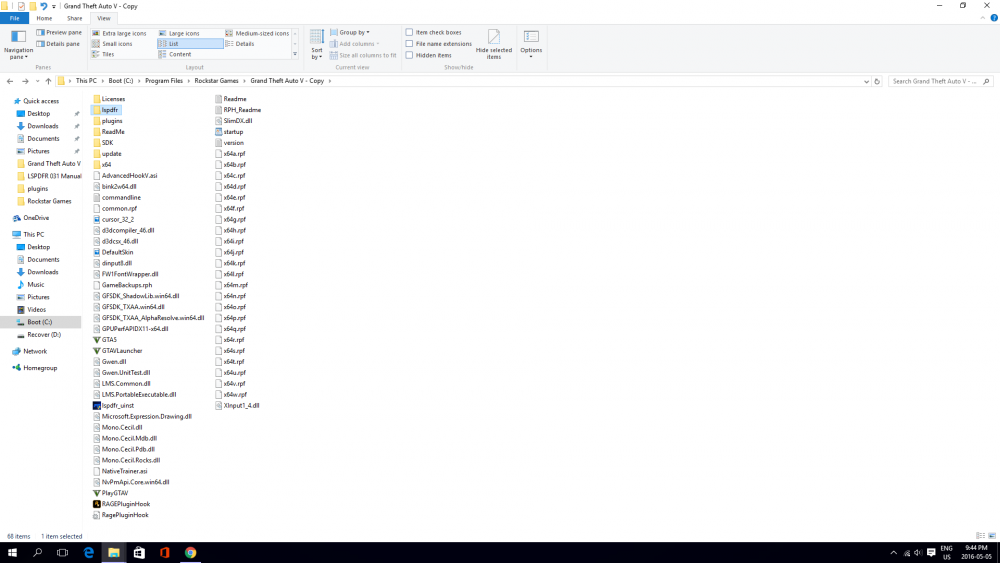
Task: Select the startup file
Action: pos(229,132)
